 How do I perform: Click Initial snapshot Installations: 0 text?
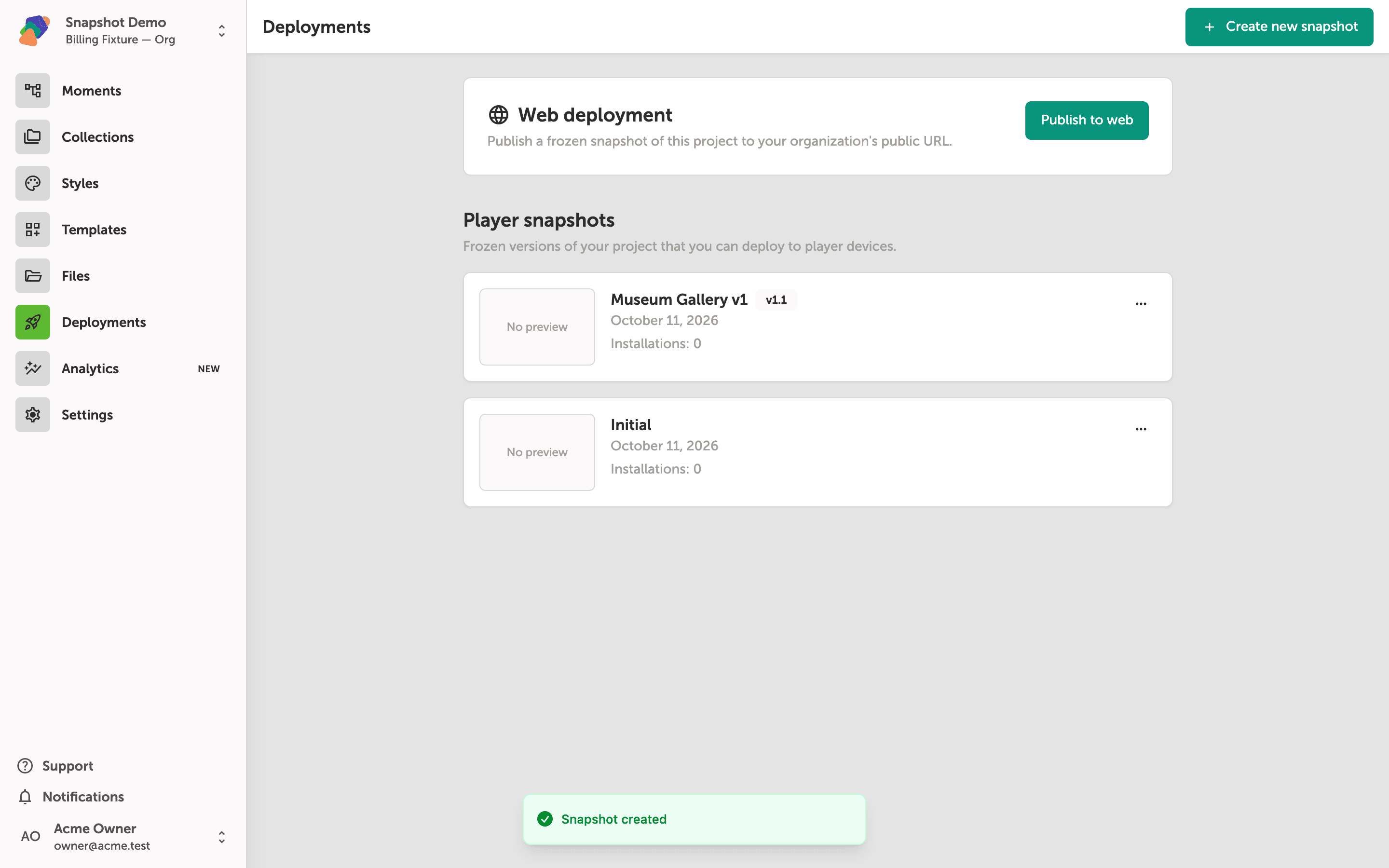coord(655,469)
